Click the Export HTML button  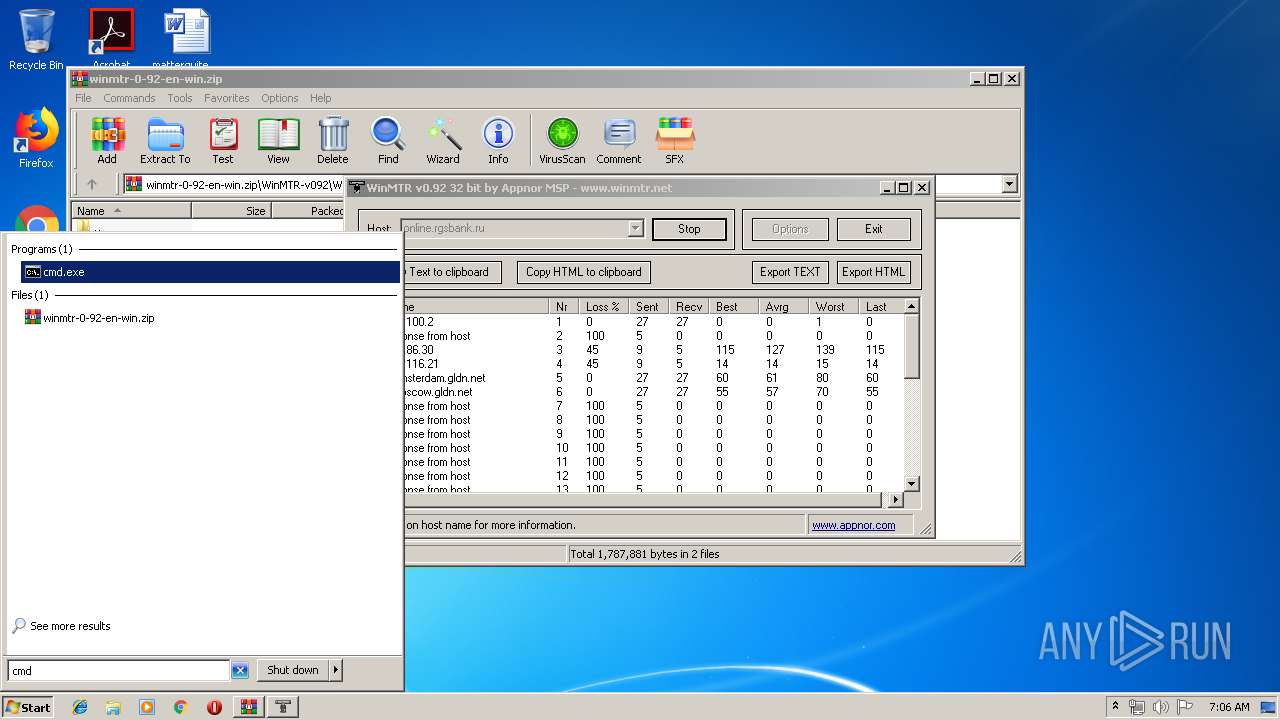coord(873,272)
